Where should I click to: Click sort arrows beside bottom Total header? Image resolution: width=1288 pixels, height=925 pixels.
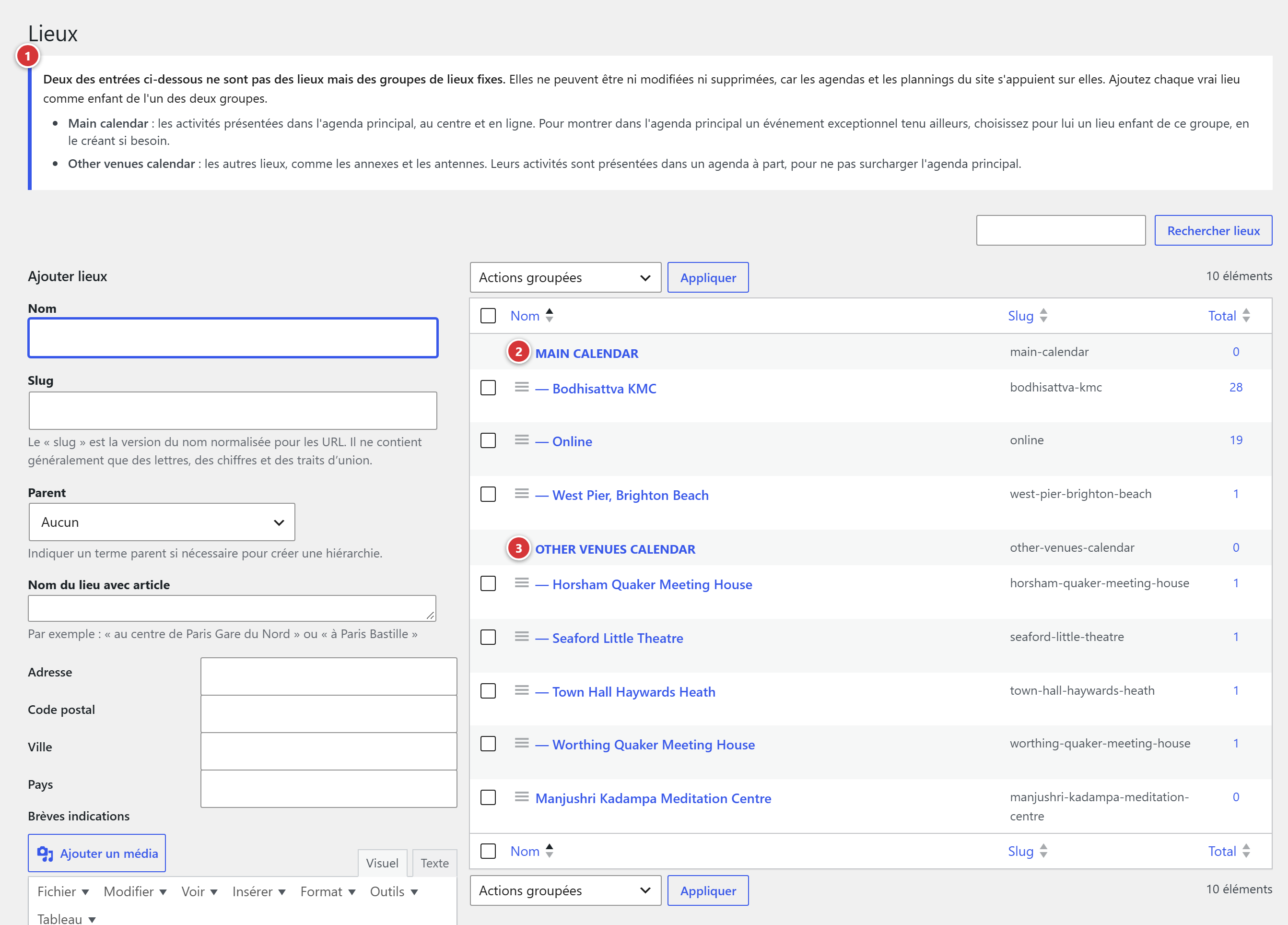tap(1246, 851)
